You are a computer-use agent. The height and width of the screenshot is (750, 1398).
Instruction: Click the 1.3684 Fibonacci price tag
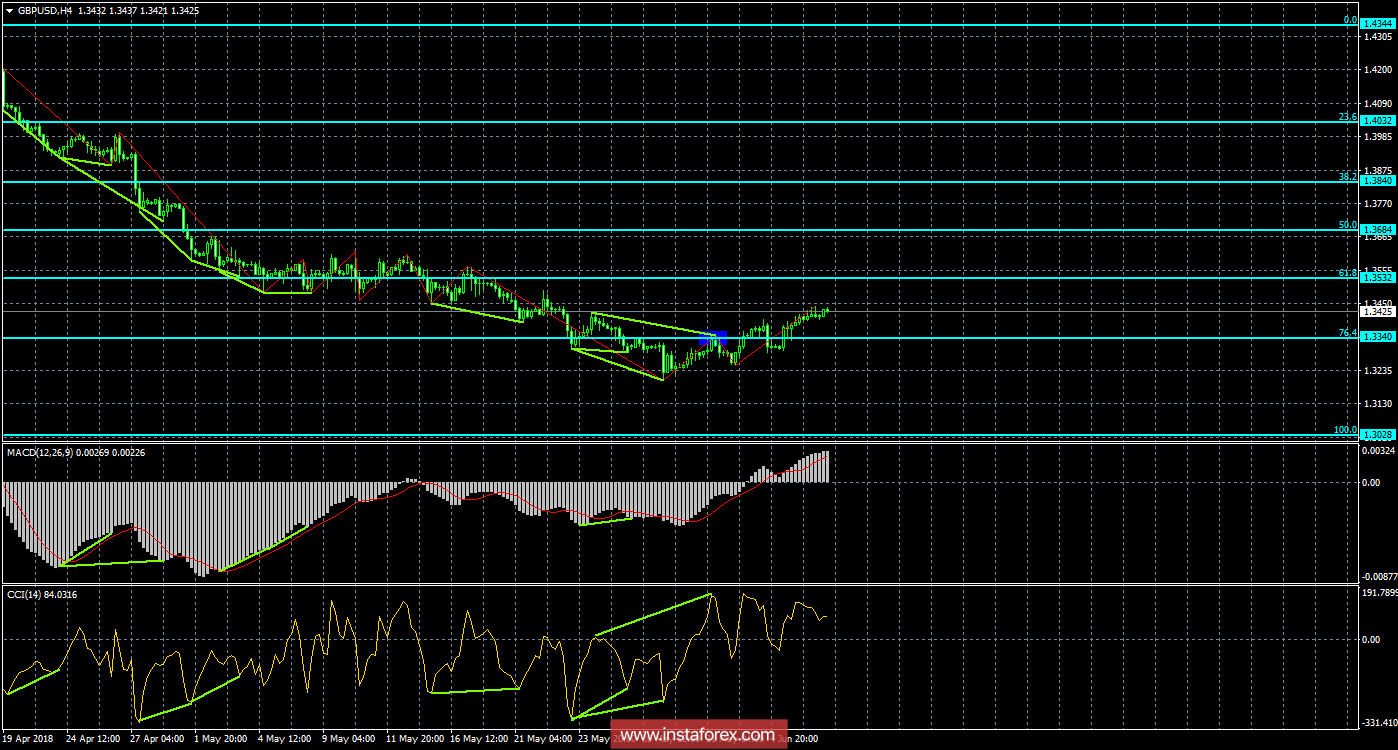1377,230
